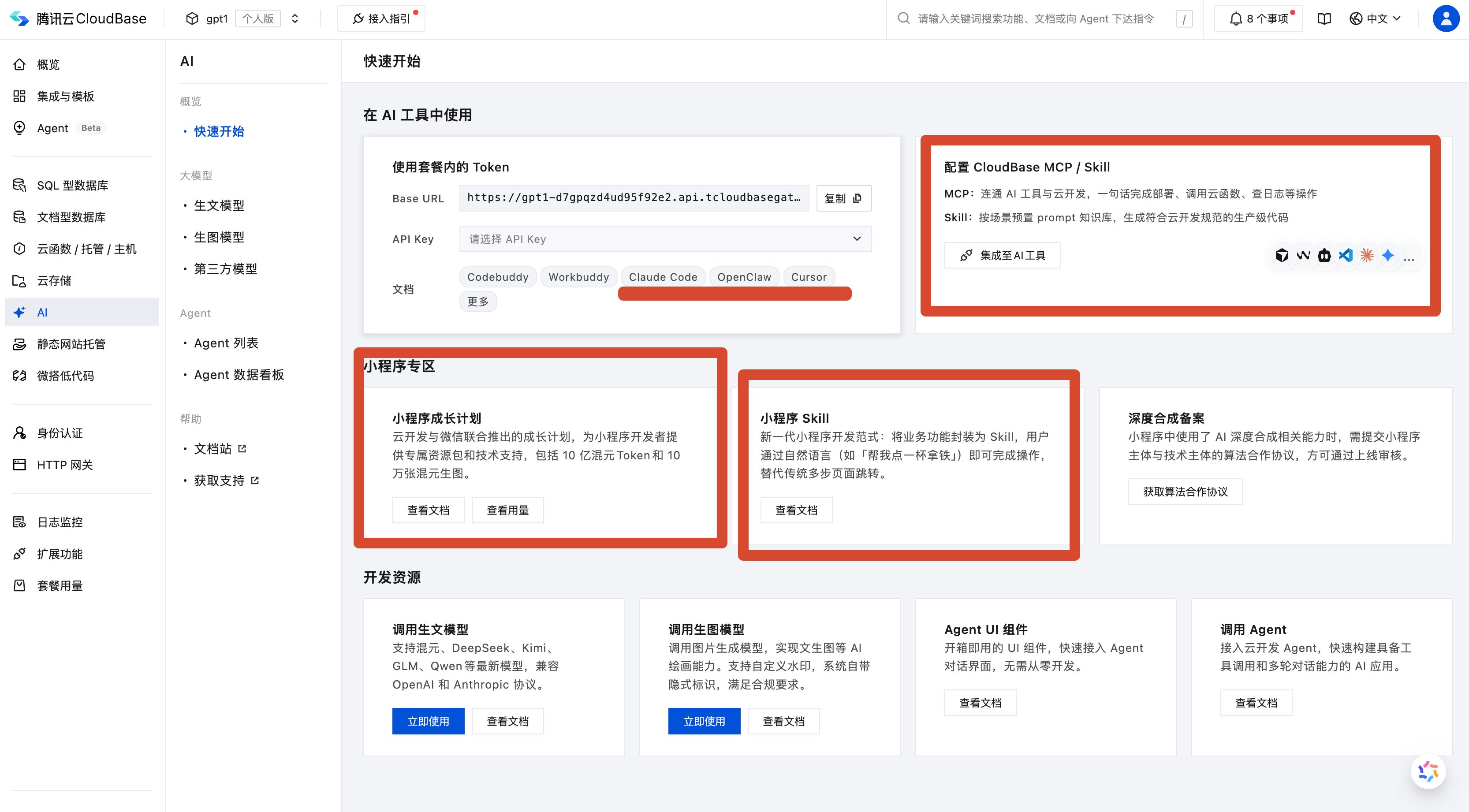Click the 个人版 plan badge
1469x812 pixels.
tap(258, 19)
